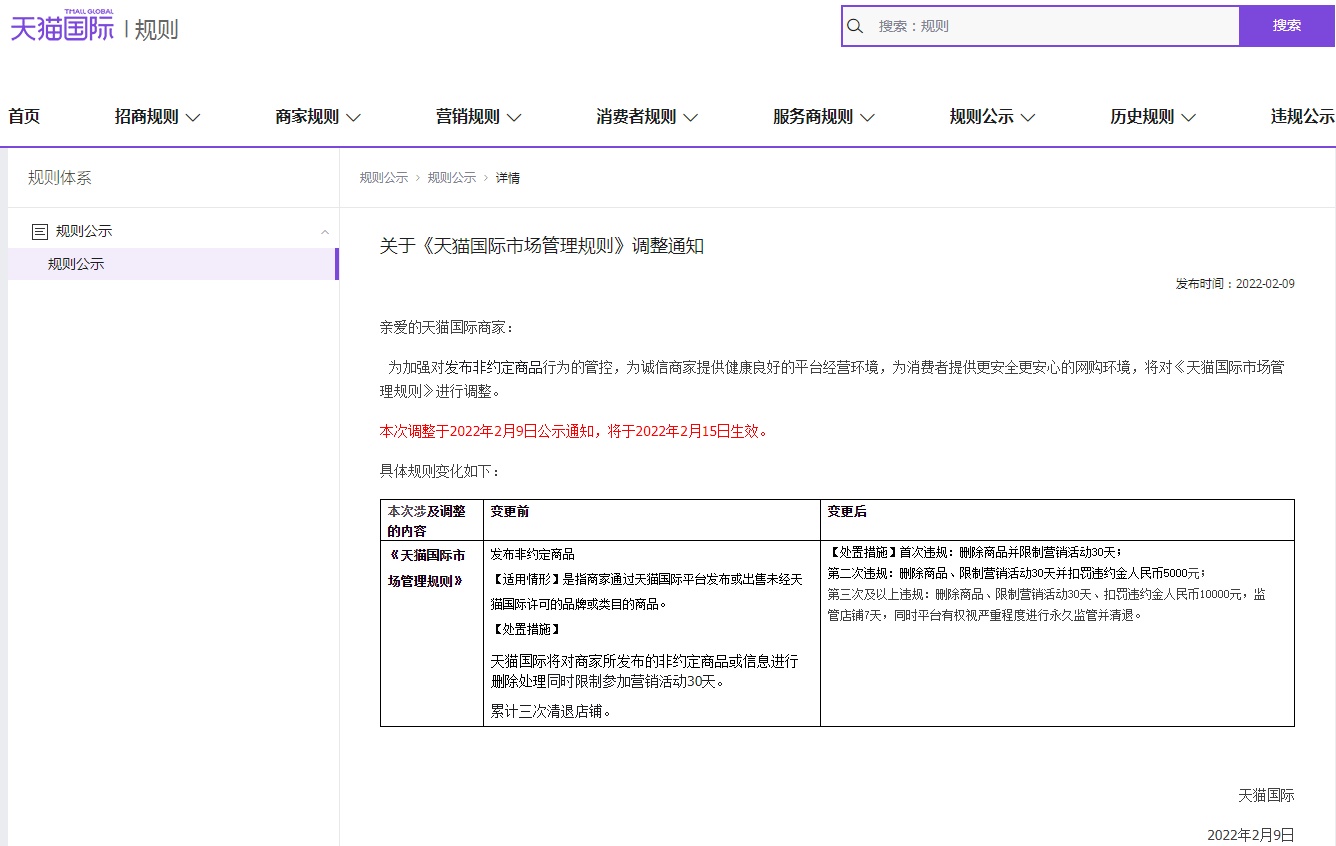Click the 天猫国际 signature text
The width and height of the screenshot is (1336, 846).
1266,796
